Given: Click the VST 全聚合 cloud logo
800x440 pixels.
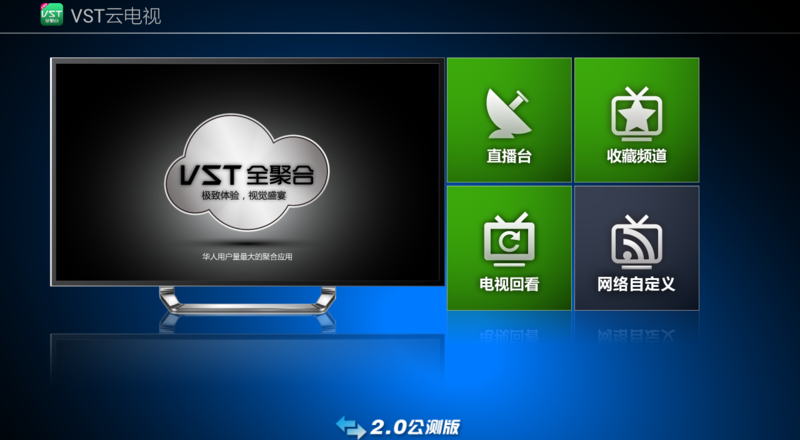Looking at the screenshot, I should click(x=247, y=172).
